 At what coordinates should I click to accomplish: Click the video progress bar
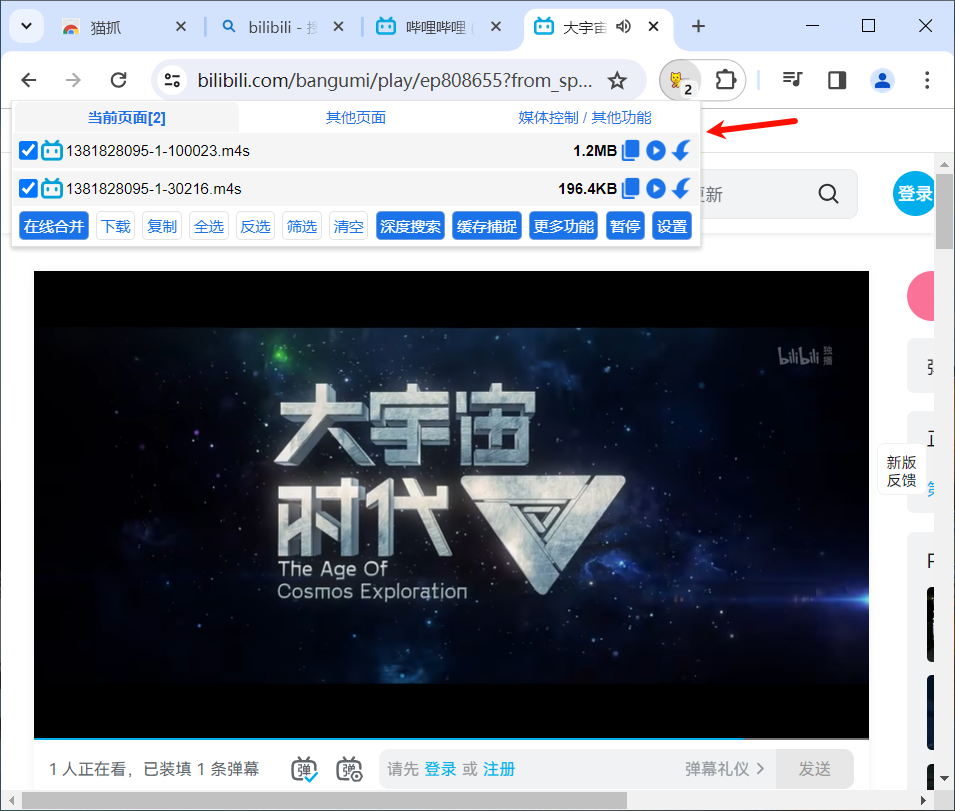point(451,739)
